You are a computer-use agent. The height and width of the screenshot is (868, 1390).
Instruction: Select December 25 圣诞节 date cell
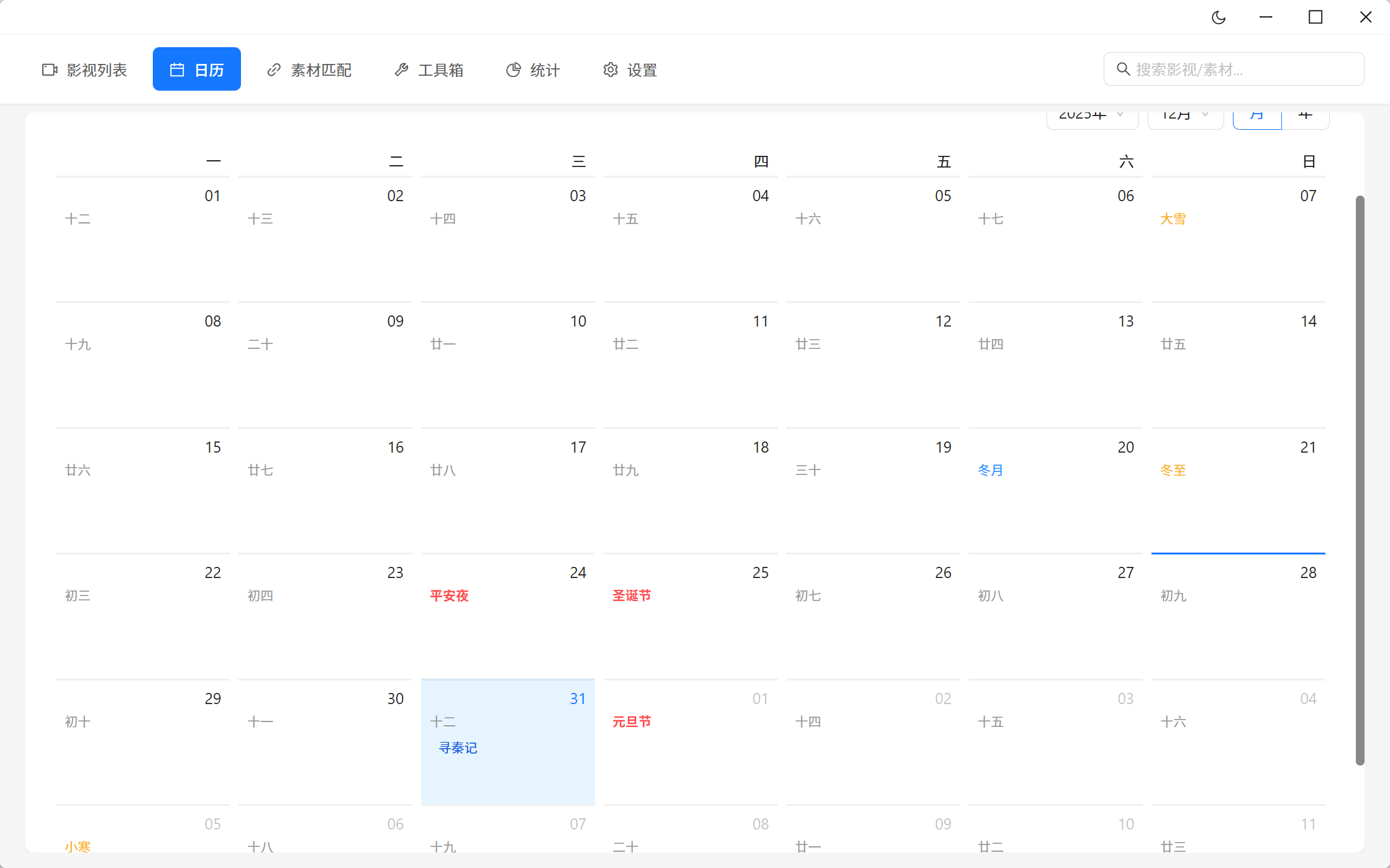[690, 615]
